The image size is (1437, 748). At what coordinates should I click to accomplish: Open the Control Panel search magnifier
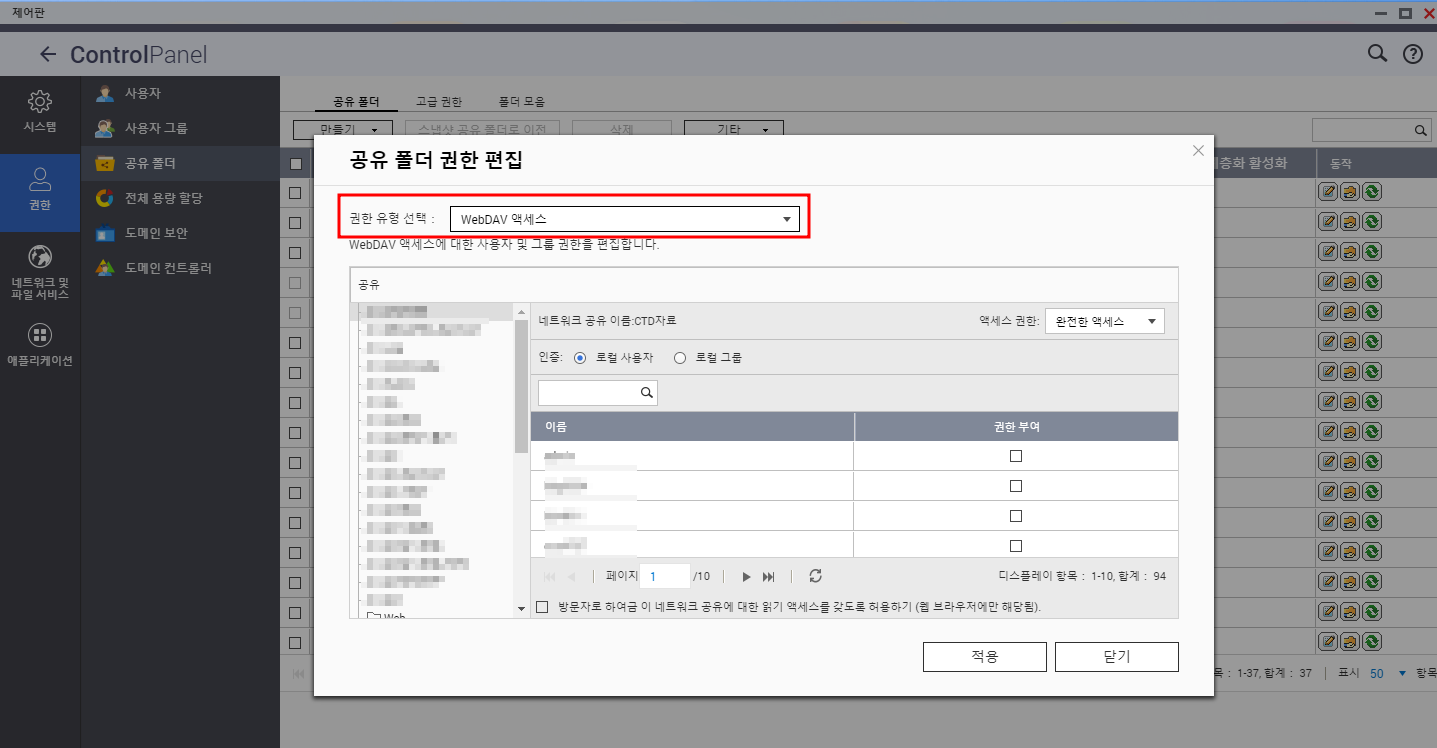(1377, 54)
